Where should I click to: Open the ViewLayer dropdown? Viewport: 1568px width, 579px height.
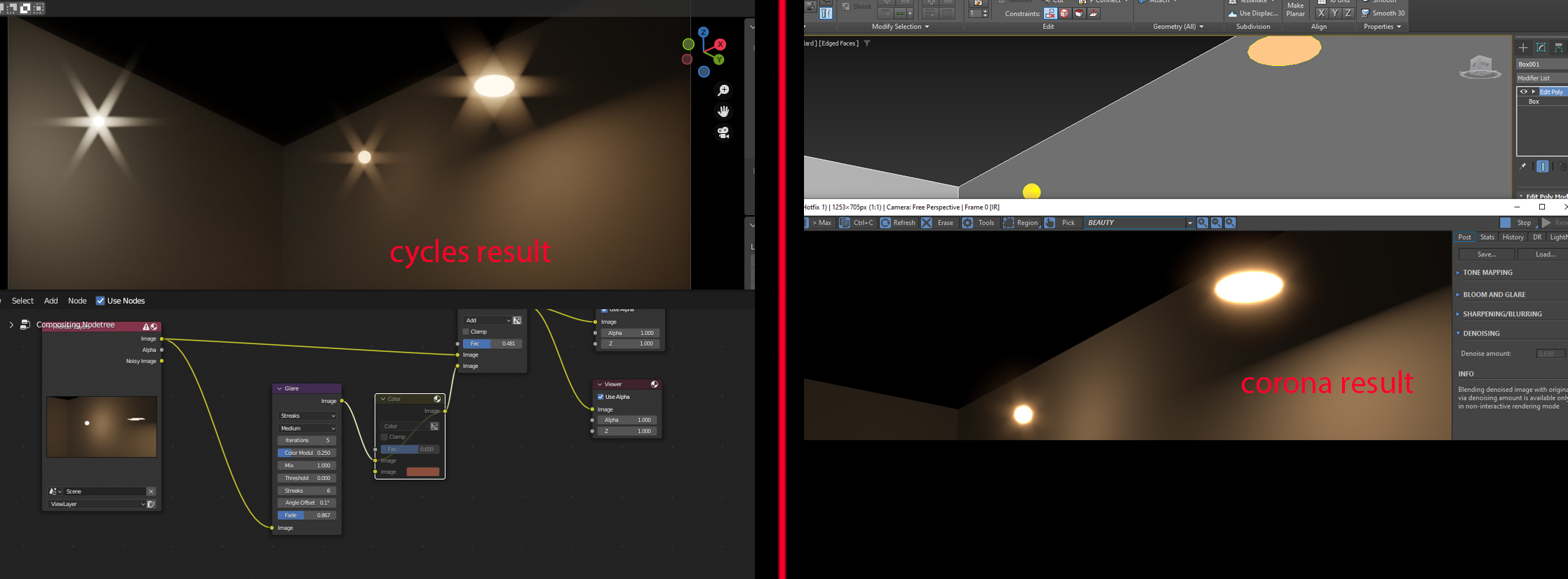click(97, 504)
